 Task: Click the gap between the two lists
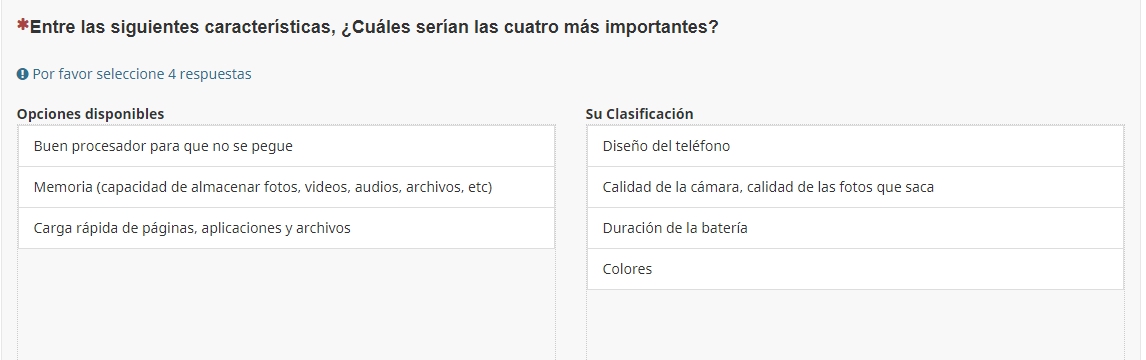pyautogui.click(x=571, y=241)
